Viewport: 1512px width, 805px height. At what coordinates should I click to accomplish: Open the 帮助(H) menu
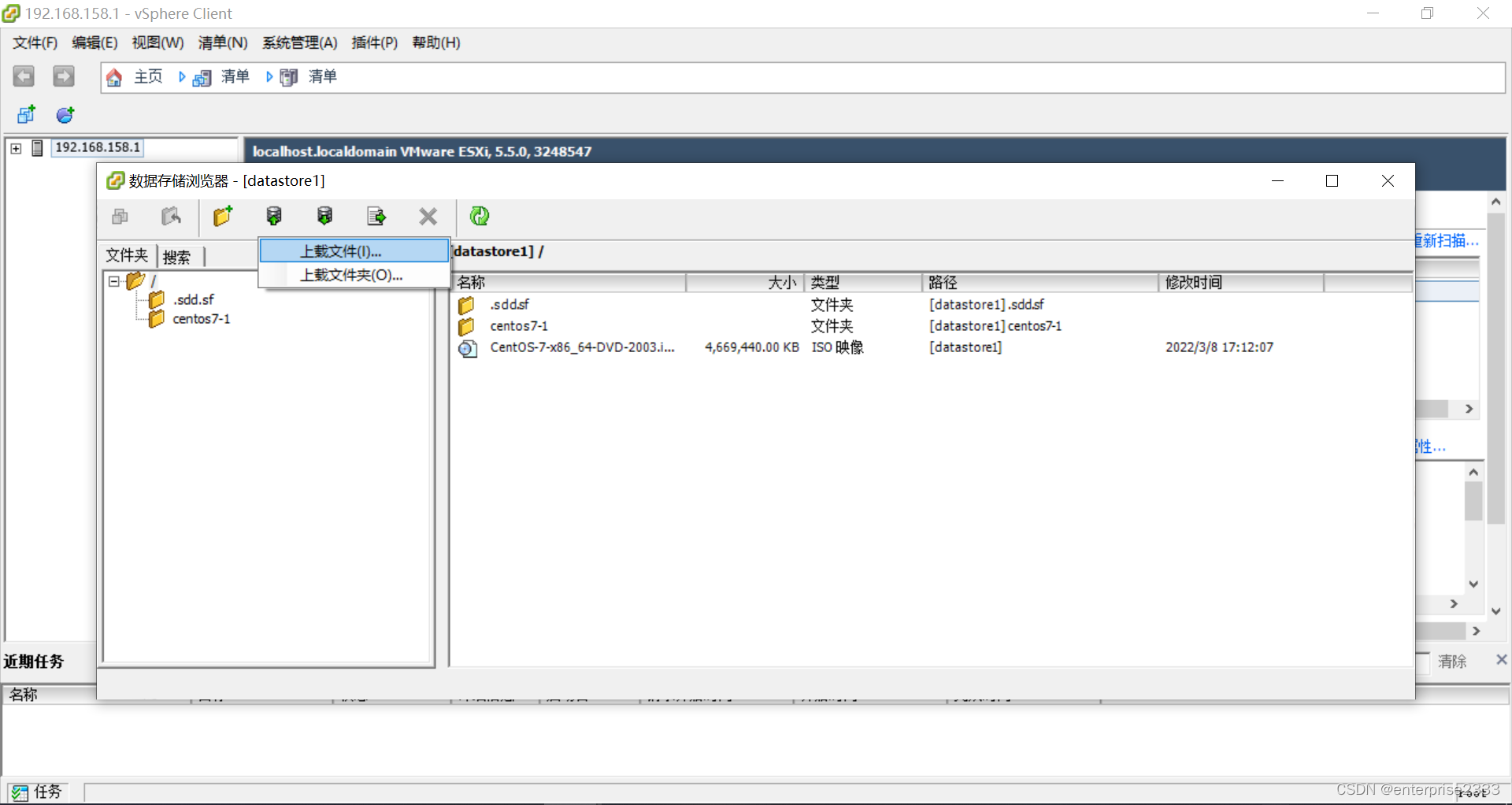[x=436, y=43]
